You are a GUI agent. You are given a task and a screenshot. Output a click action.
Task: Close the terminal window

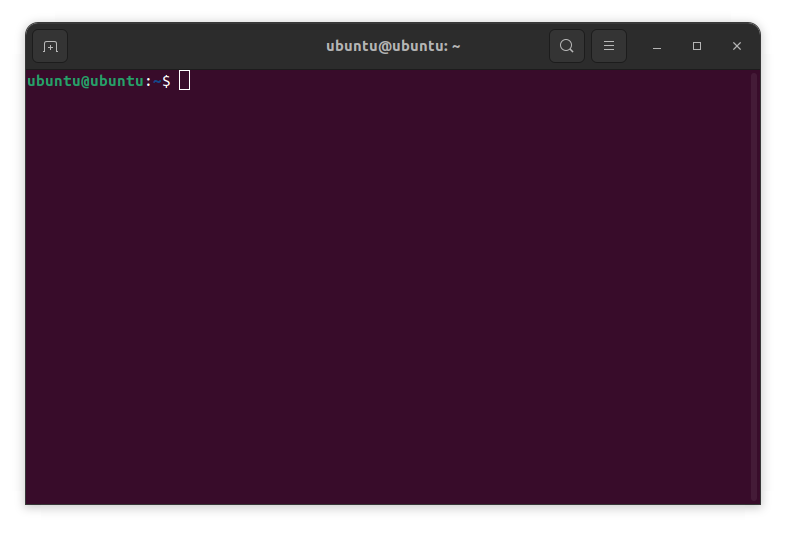pos(736,46)
